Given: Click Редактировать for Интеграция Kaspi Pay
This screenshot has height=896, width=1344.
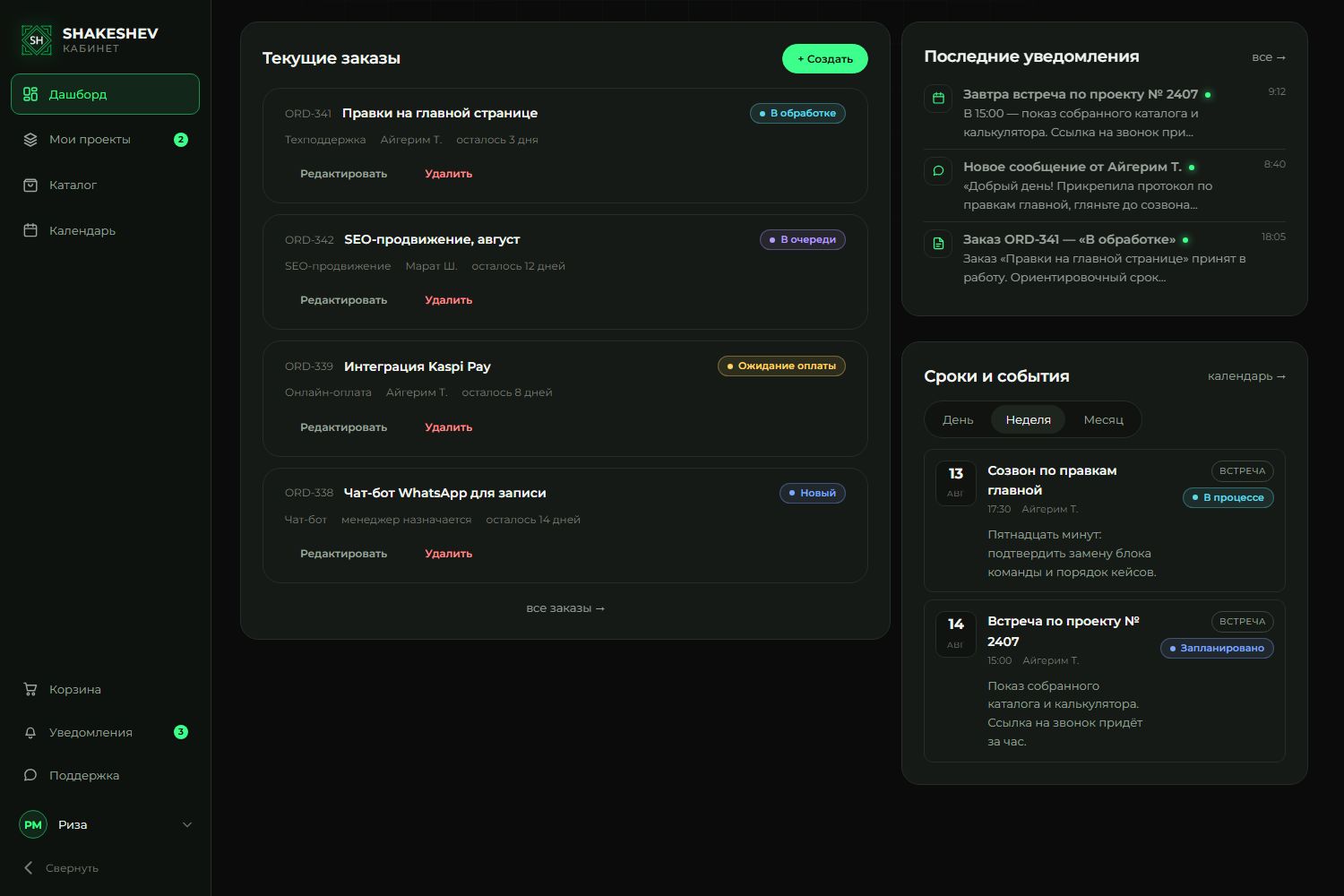Looking at the screenshot, I should tap(343, 427).
